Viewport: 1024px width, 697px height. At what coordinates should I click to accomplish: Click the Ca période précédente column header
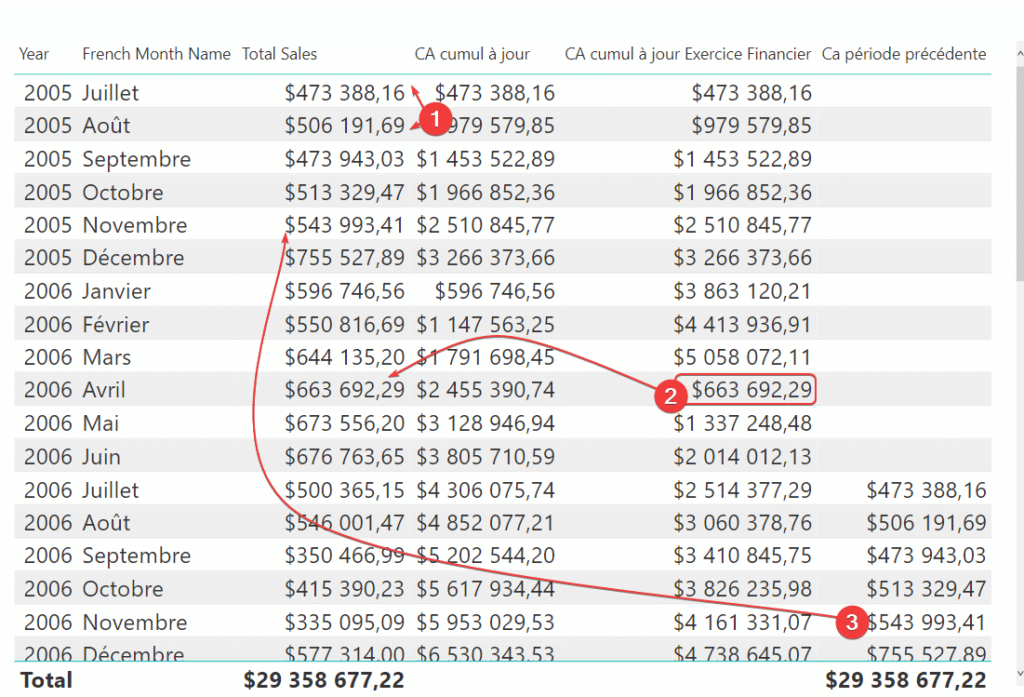[904, 54]
